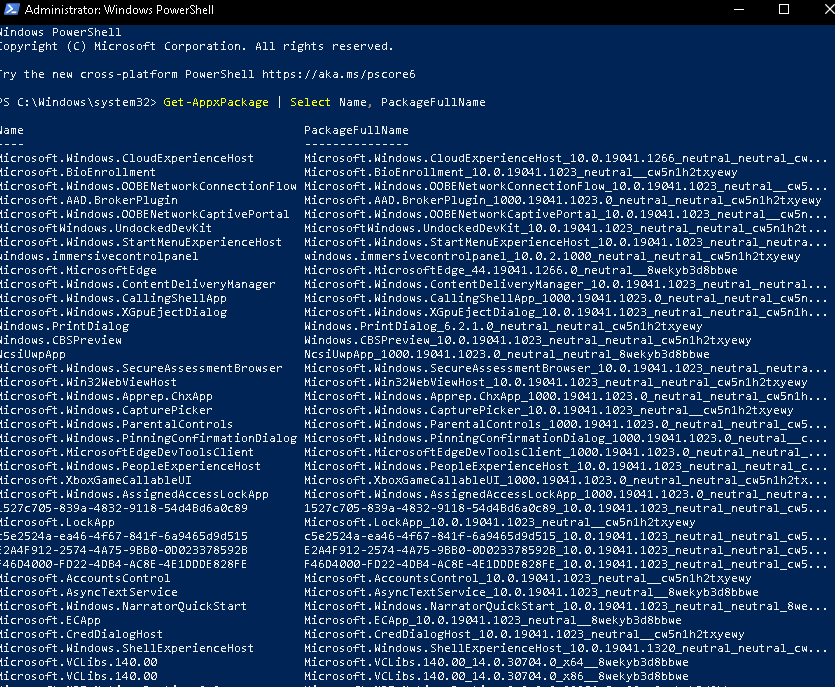Image resolution: width=835 pixels, height=687 pixels.
Task: Click windows.immersivecontrolpanel in the Name column
Action: pos(99,256)
